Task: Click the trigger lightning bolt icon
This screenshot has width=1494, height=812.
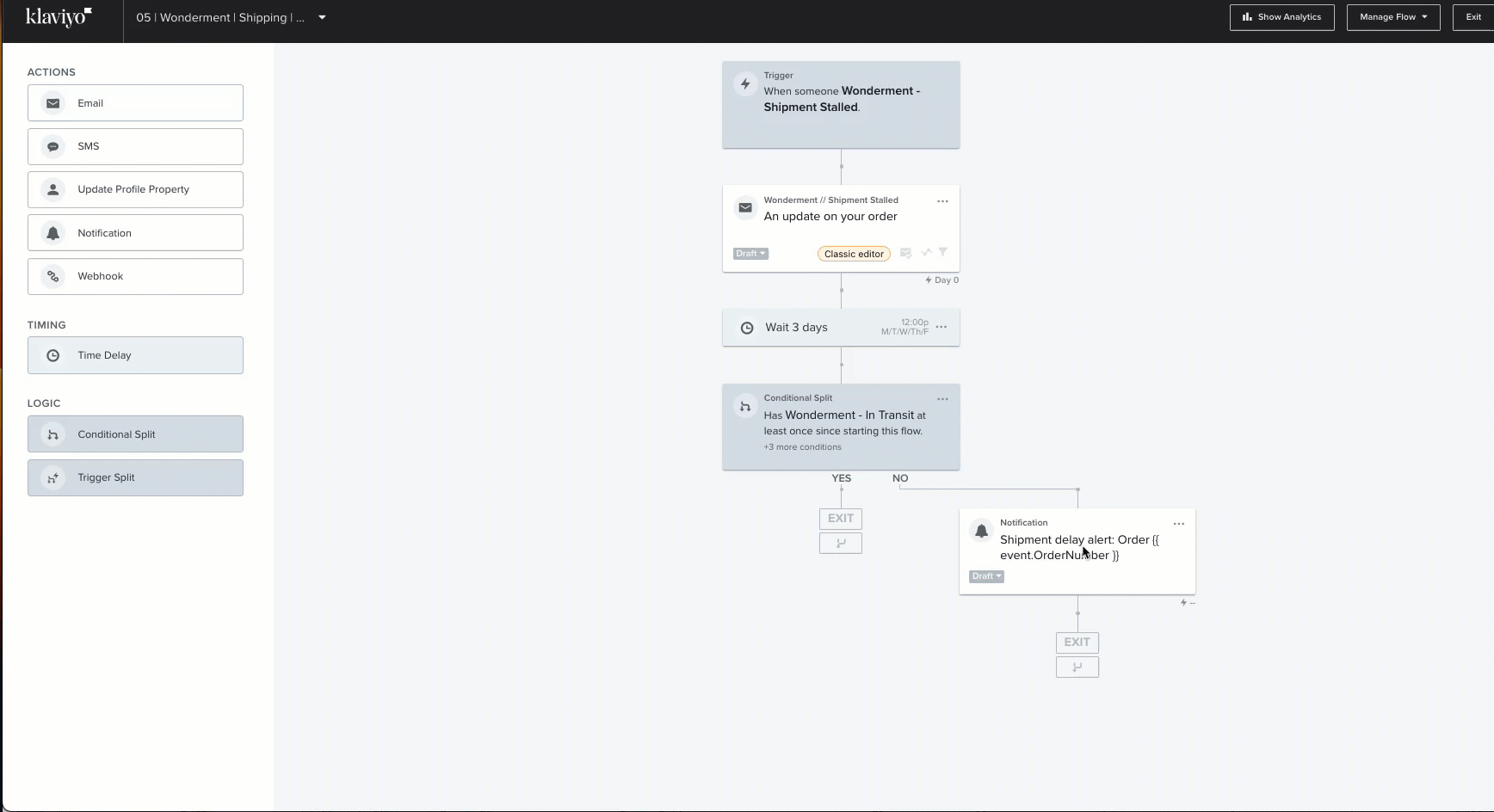Action: 745,84
